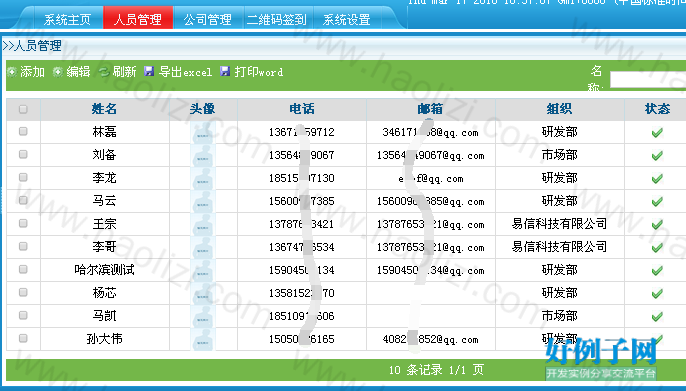
Task: Click status checkmark for 林磊
Action: point(657,133)
